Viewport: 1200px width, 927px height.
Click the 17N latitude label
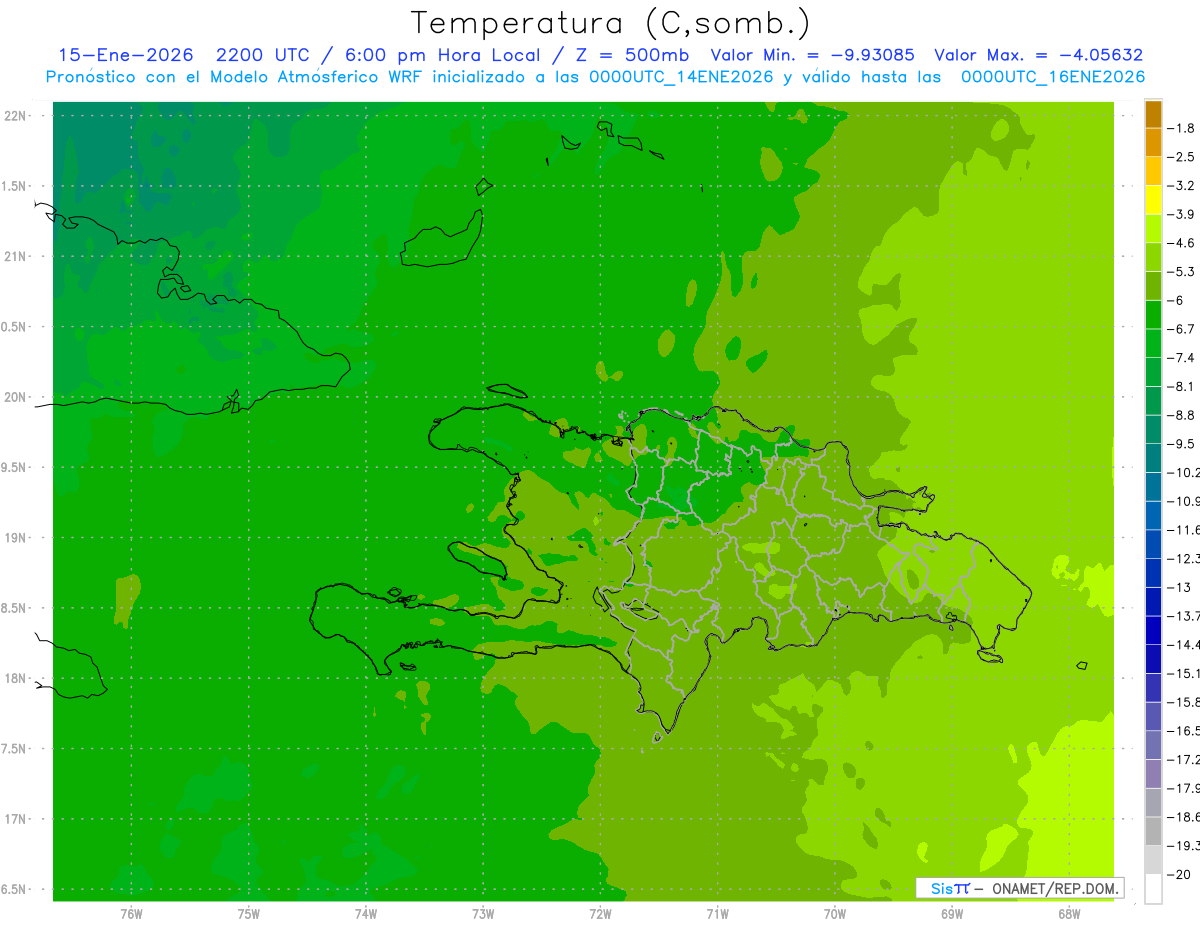[x=16, y=819]
